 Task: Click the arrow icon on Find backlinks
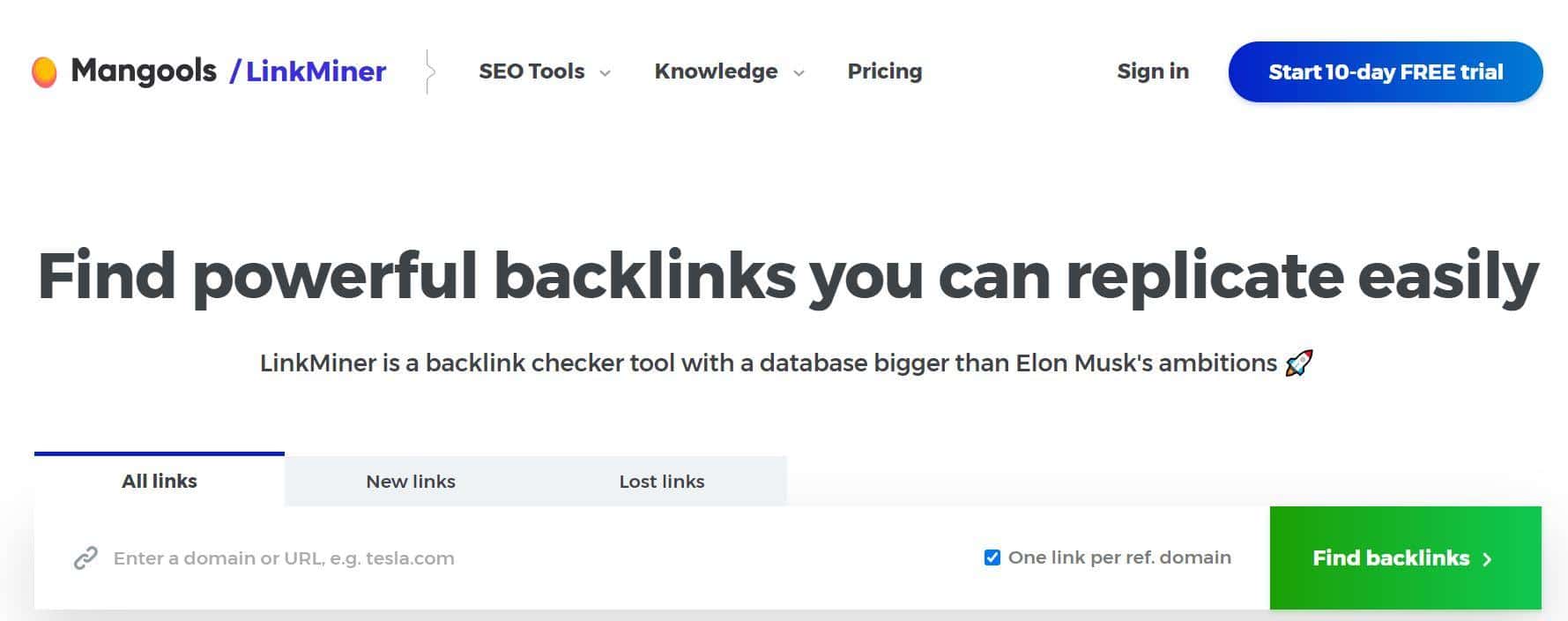(1487, 559)
